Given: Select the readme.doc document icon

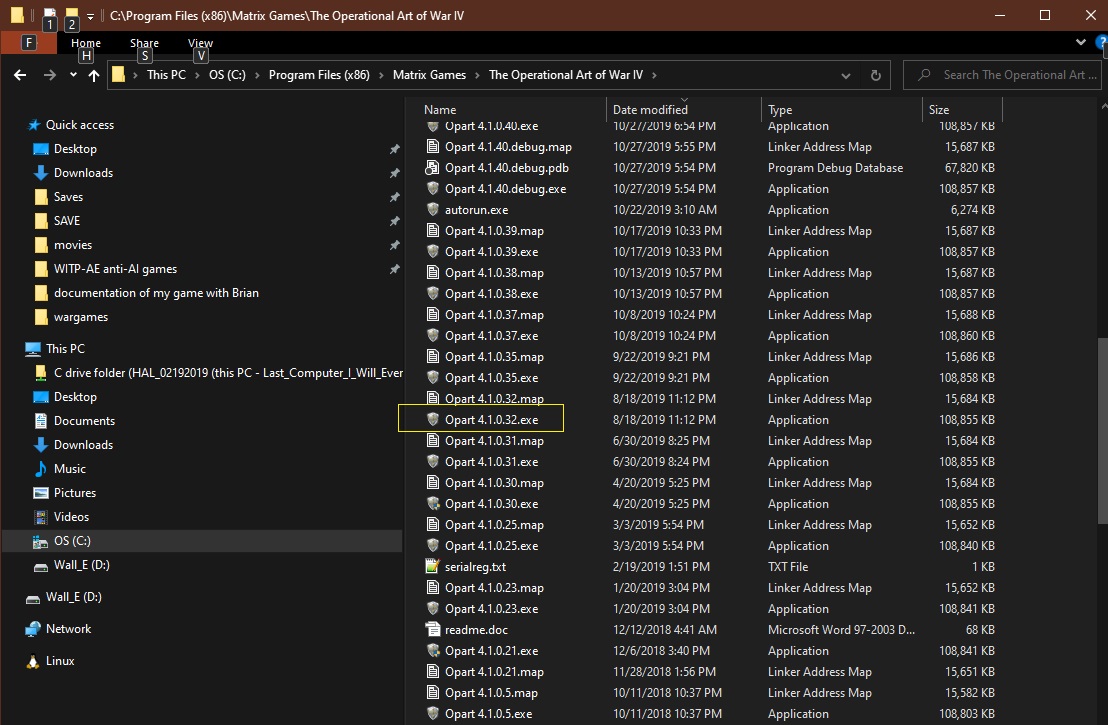Looking at the screenshot, I should [x=432, y=629].
